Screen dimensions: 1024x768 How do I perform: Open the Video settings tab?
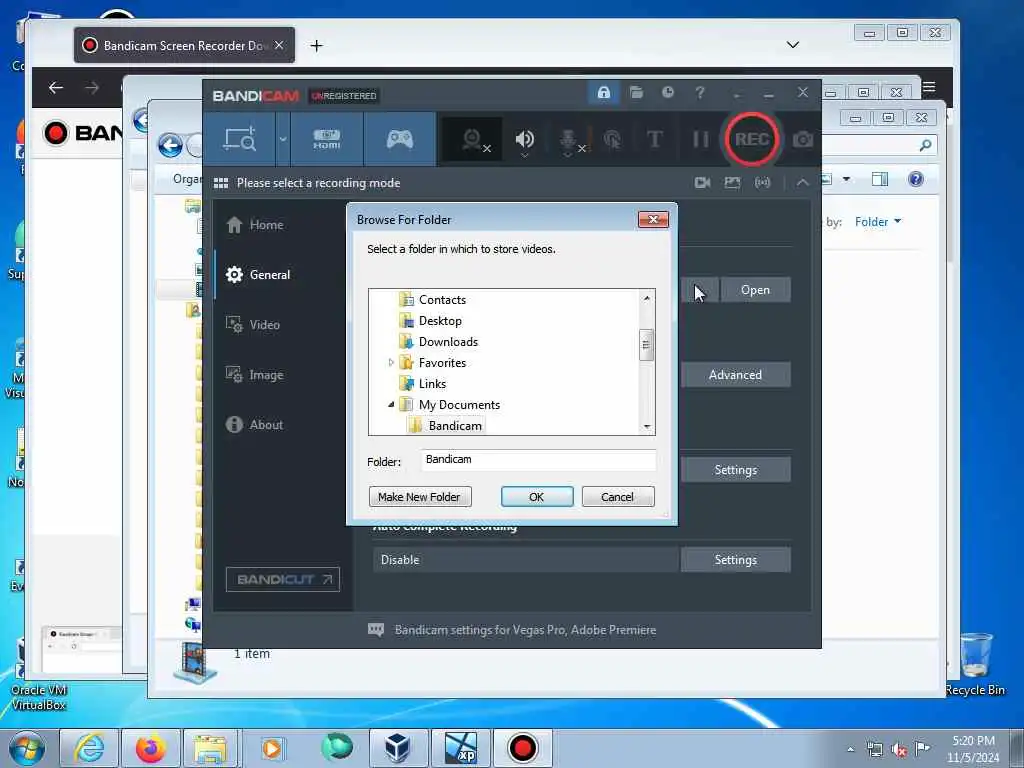[253, 325]
